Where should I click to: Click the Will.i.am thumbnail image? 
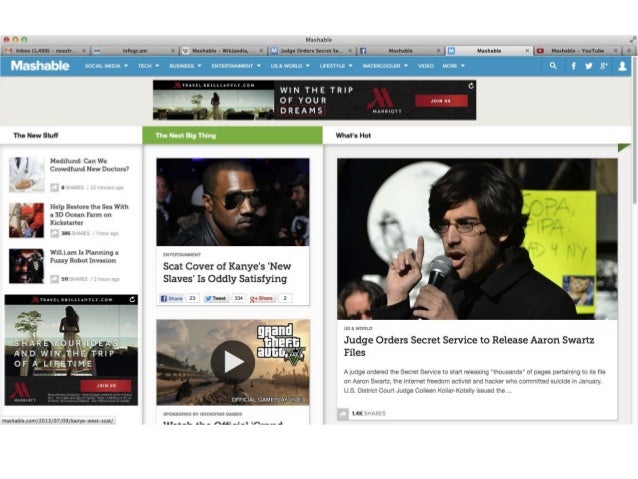point(26,266)
